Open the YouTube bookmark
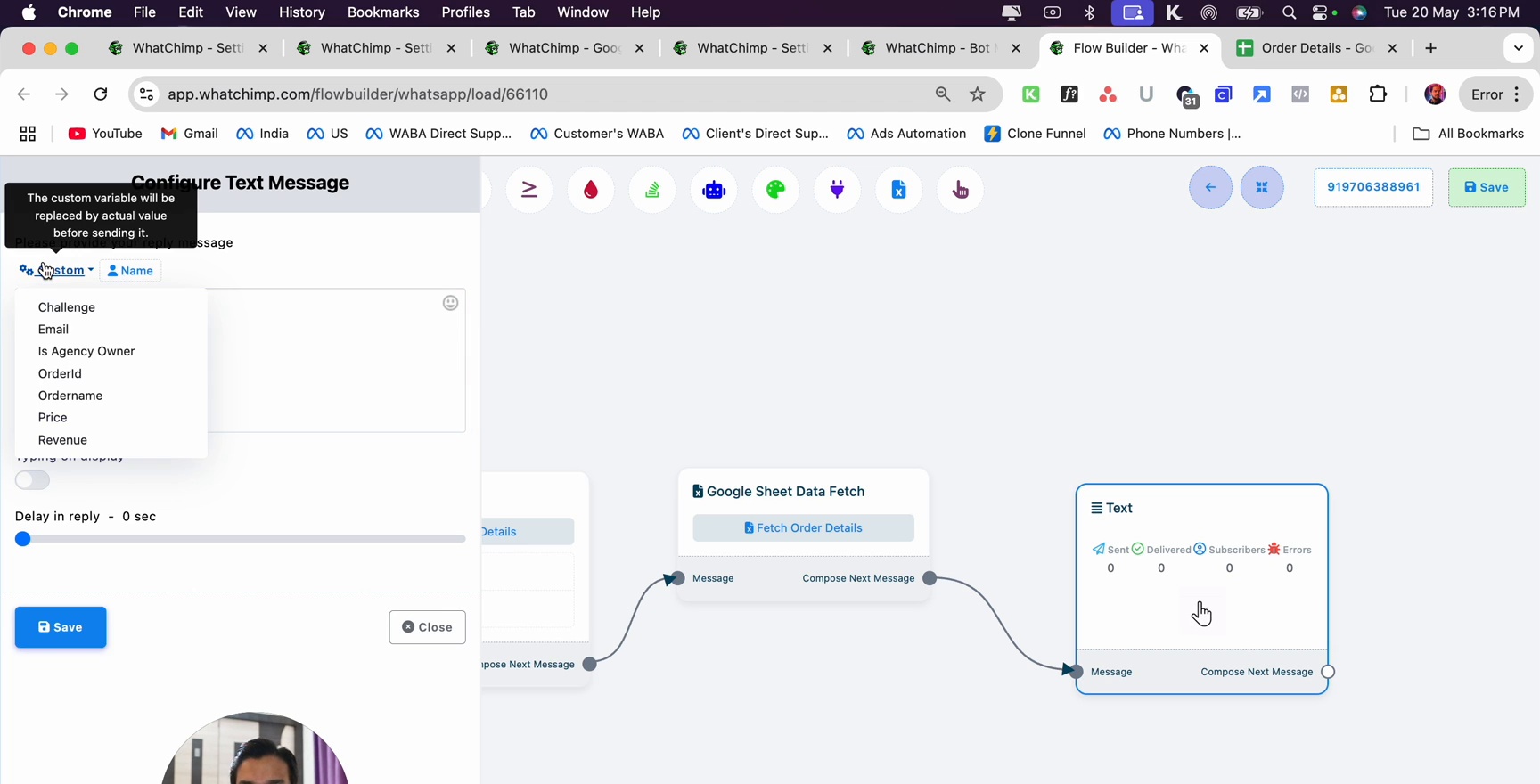The width and height of the screenshot is (1540, 784). 105,134
